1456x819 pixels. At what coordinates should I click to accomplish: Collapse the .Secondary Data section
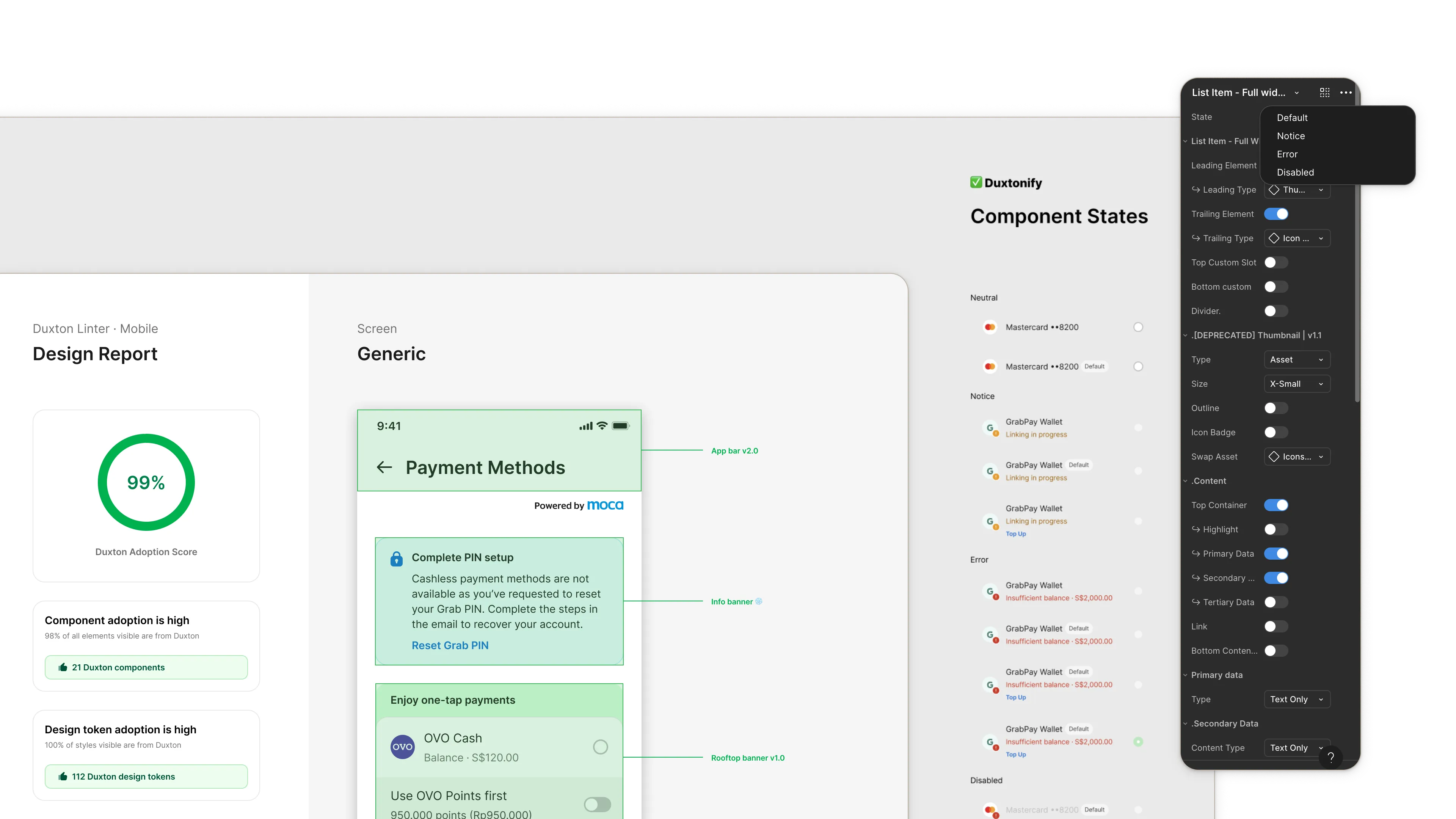1185,723
